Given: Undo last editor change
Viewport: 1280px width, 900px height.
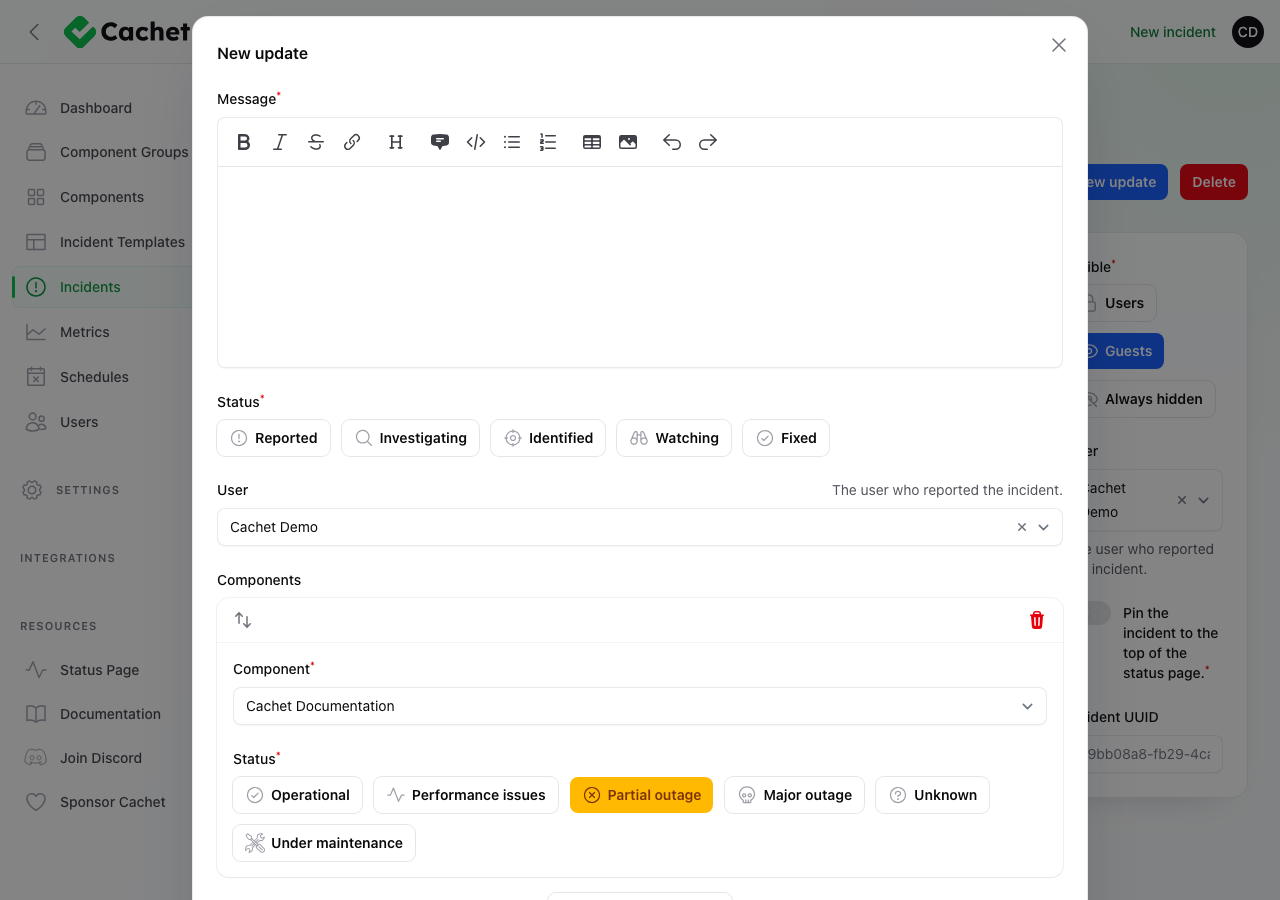Looking at the screenshot, I should (x=672, y=142).
